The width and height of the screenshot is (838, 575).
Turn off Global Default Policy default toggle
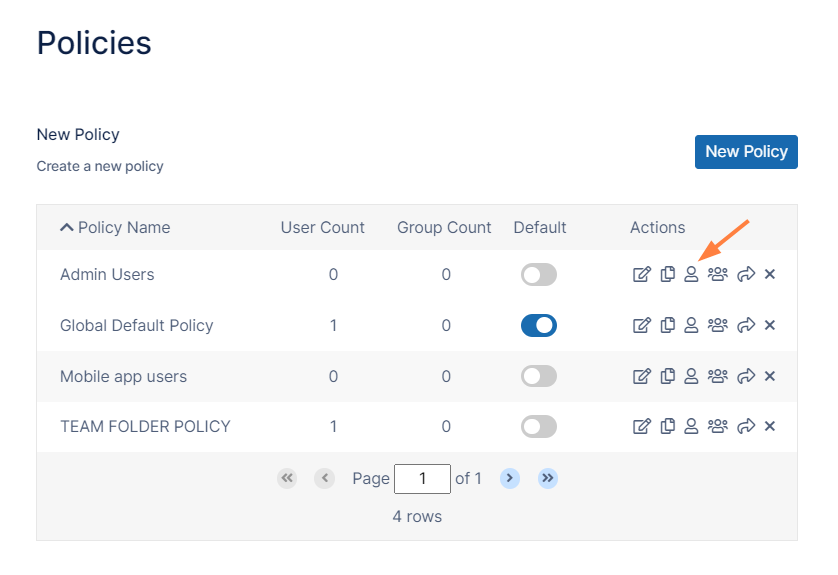click(539, 325)
